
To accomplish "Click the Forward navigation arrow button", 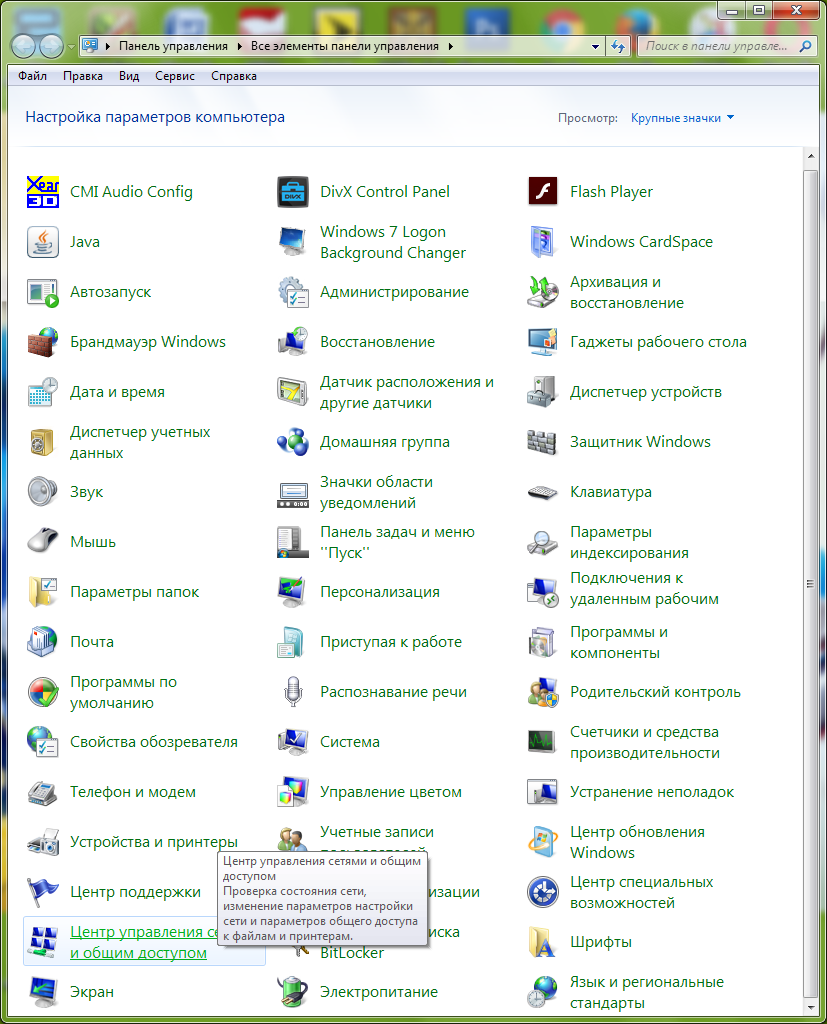I will tap(52, 46).
